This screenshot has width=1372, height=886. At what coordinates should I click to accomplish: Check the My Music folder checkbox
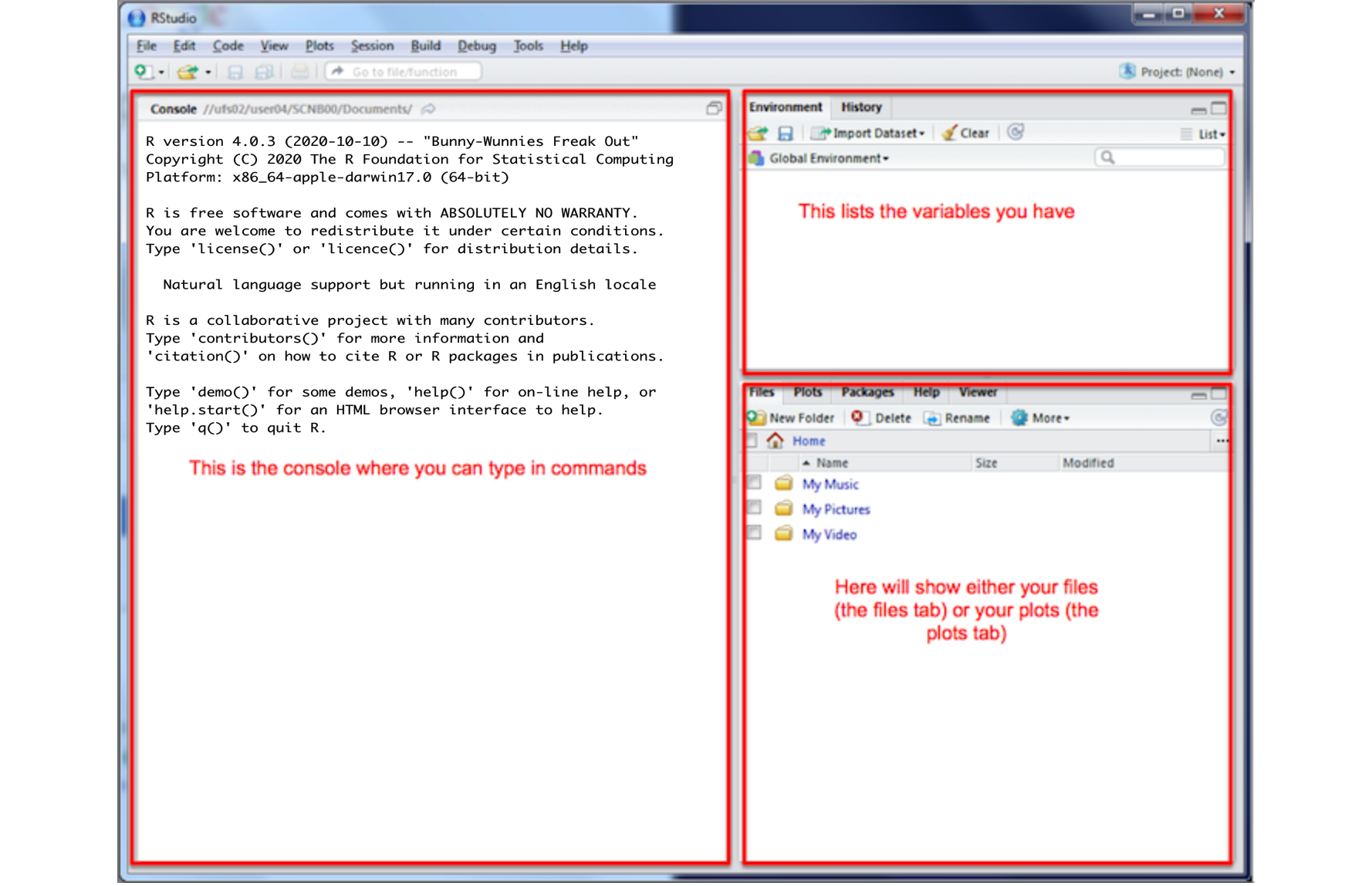754,483
